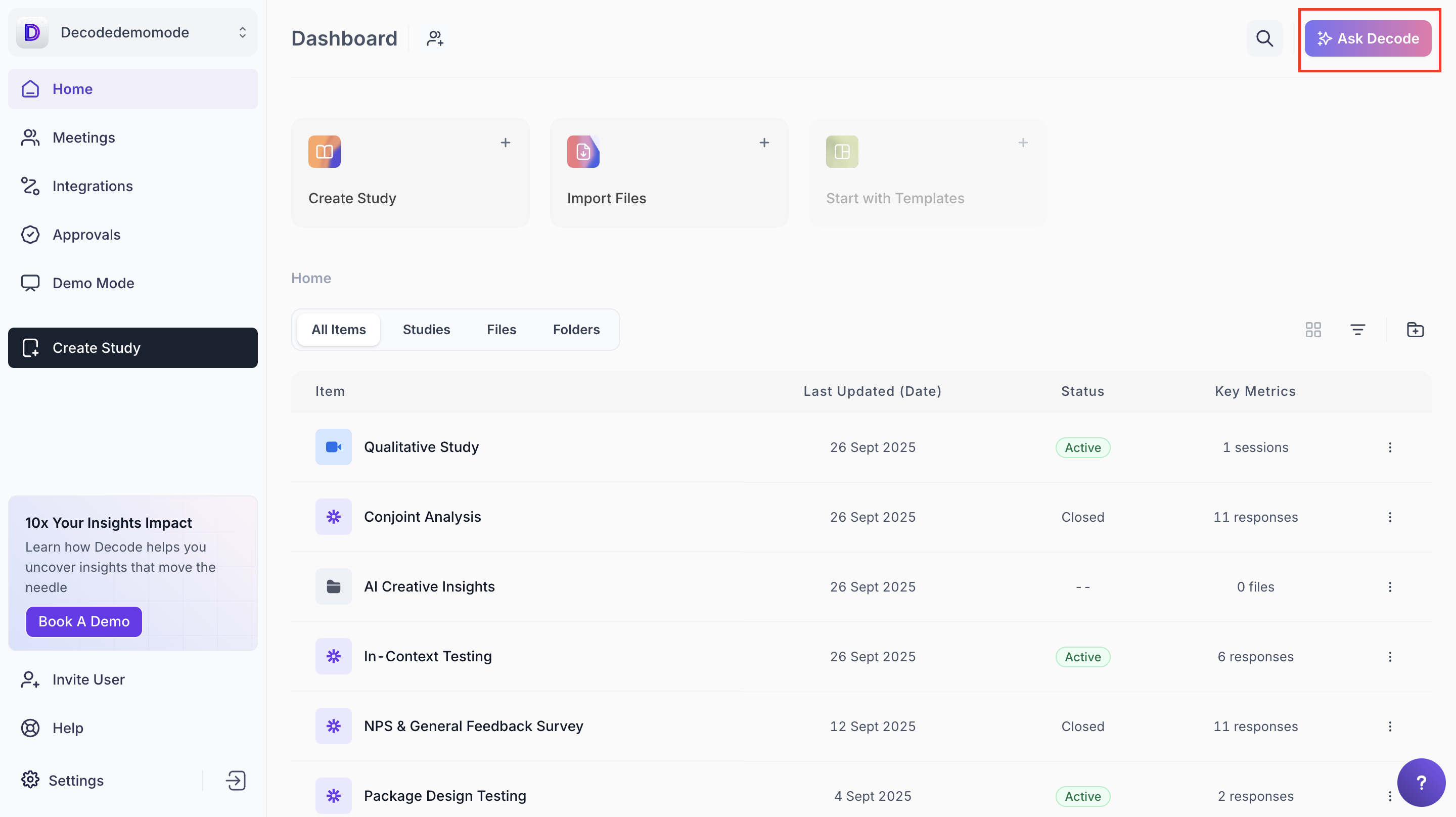Click the AI Creative Insights folder icon
This screenshot has height=817, width=1456.
[x=333, y=587]
